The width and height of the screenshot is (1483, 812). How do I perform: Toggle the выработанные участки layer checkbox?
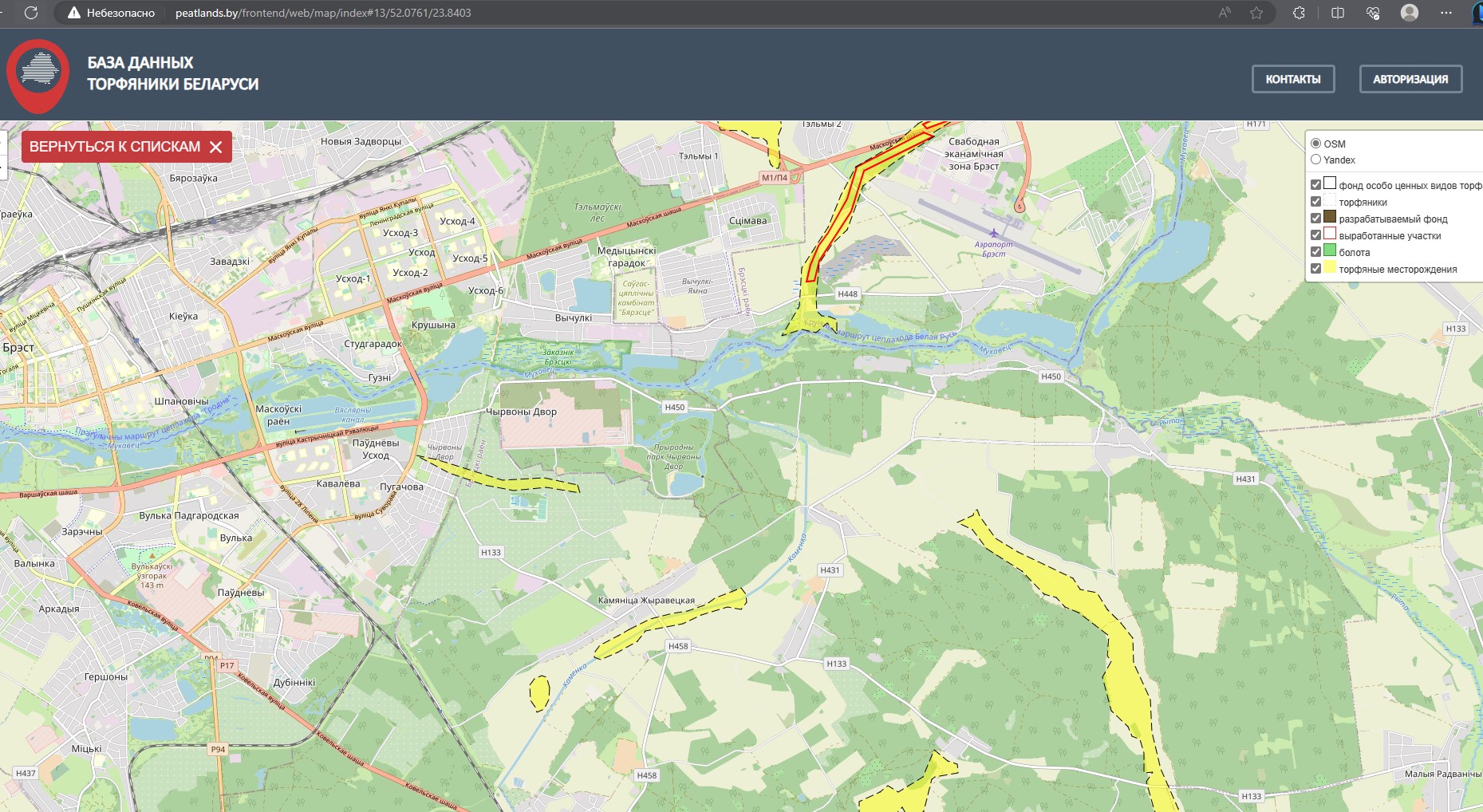point(1315,235)
